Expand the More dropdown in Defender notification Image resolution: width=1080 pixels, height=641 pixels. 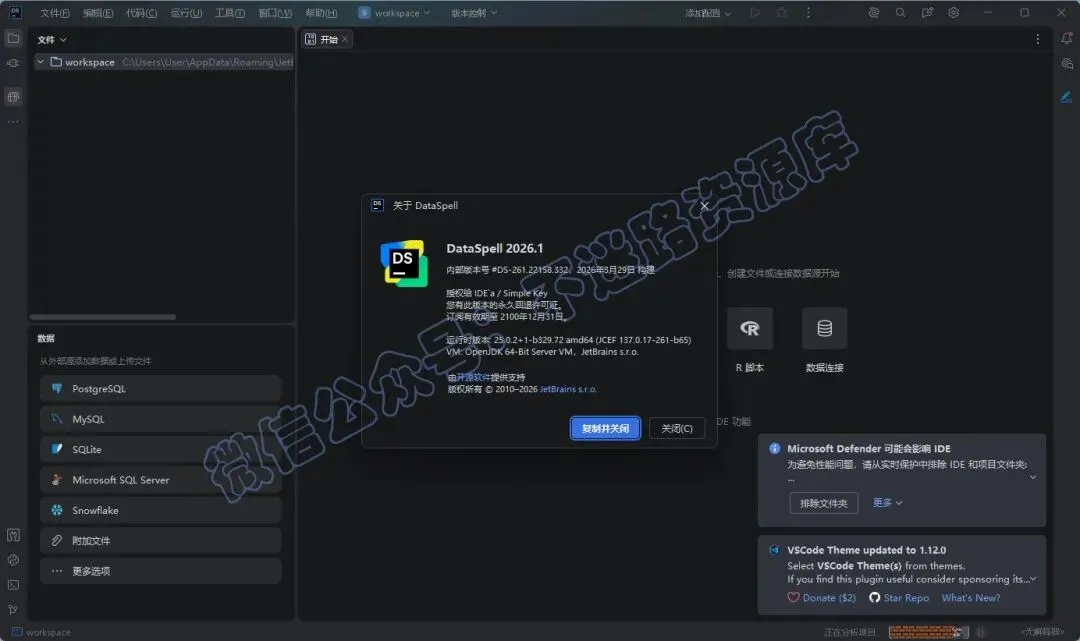(x=887, y=503)
